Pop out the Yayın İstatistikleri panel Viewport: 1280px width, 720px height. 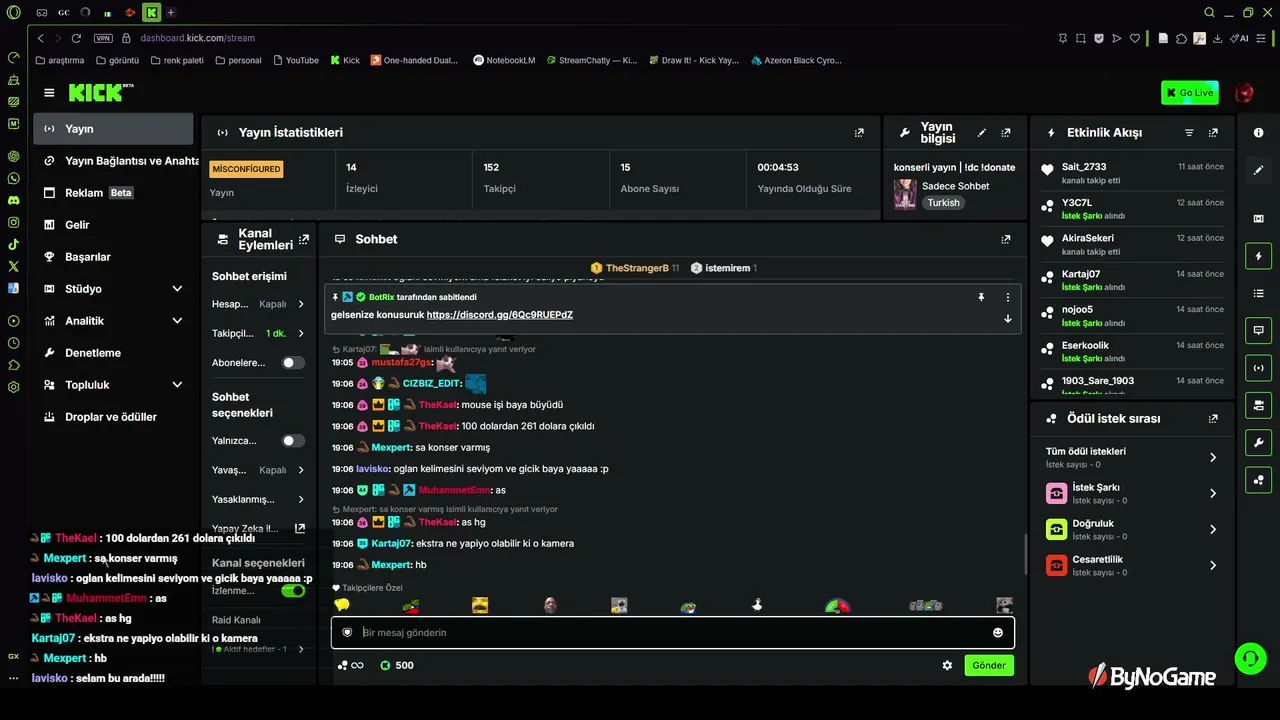tap(859, 132)
